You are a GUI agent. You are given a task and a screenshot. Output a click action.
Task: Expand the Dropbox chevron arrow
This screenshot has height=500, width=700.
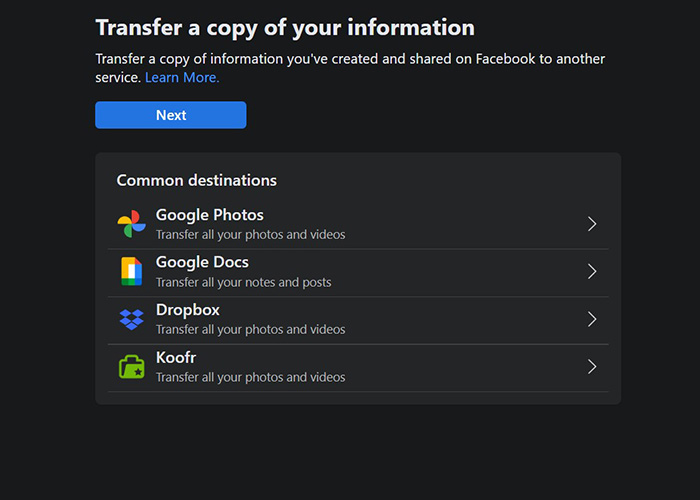tap(592, 319)
